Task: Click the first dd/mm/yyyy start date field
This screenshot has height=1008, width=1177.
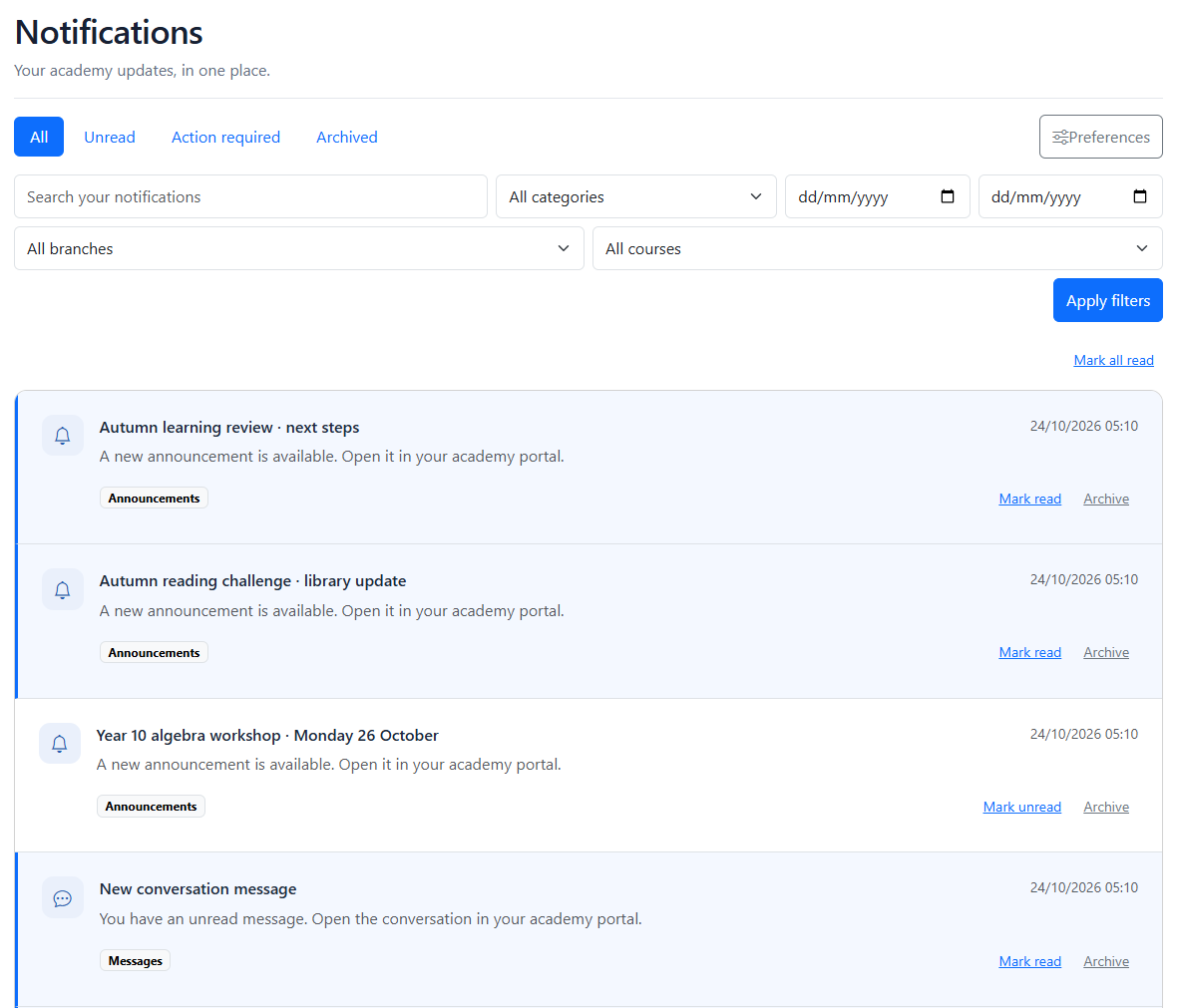Action: pos(878,196)
